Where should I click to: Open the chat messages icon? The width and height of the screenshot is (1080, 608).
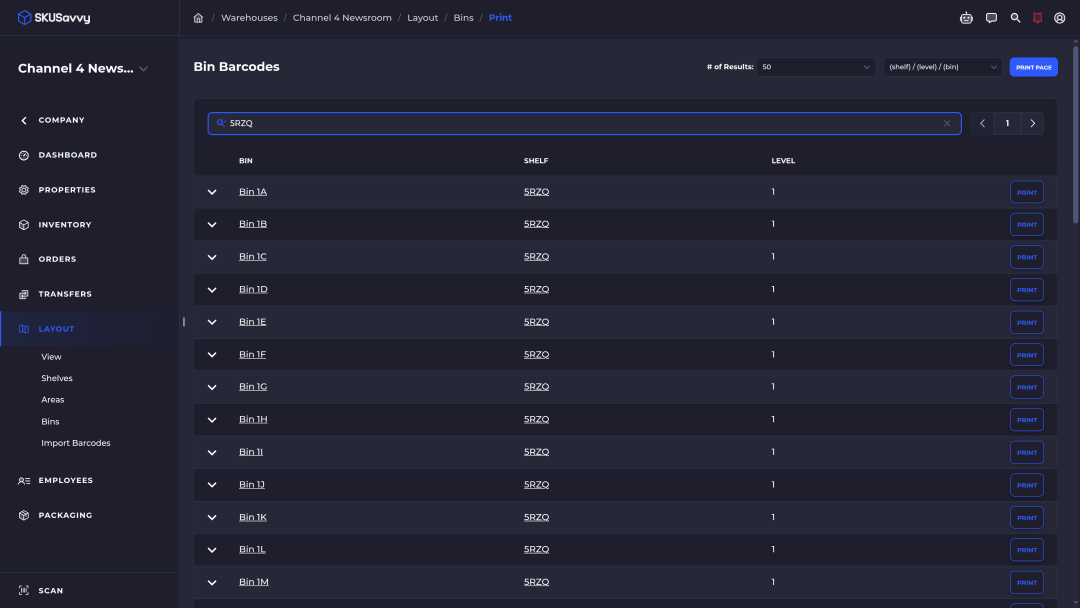pos(991,18)
